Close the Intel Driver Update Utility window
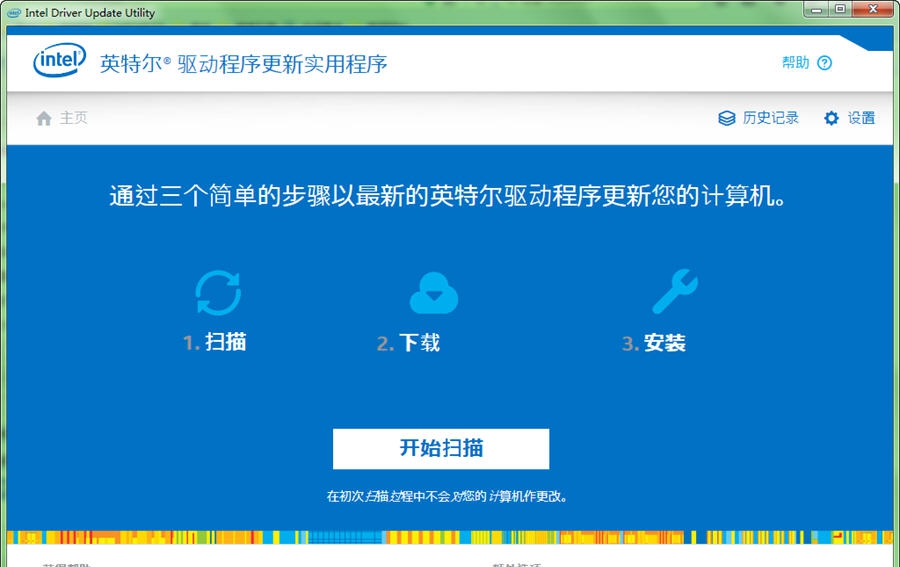Screen dimensions: 900x567 point(873,10)
